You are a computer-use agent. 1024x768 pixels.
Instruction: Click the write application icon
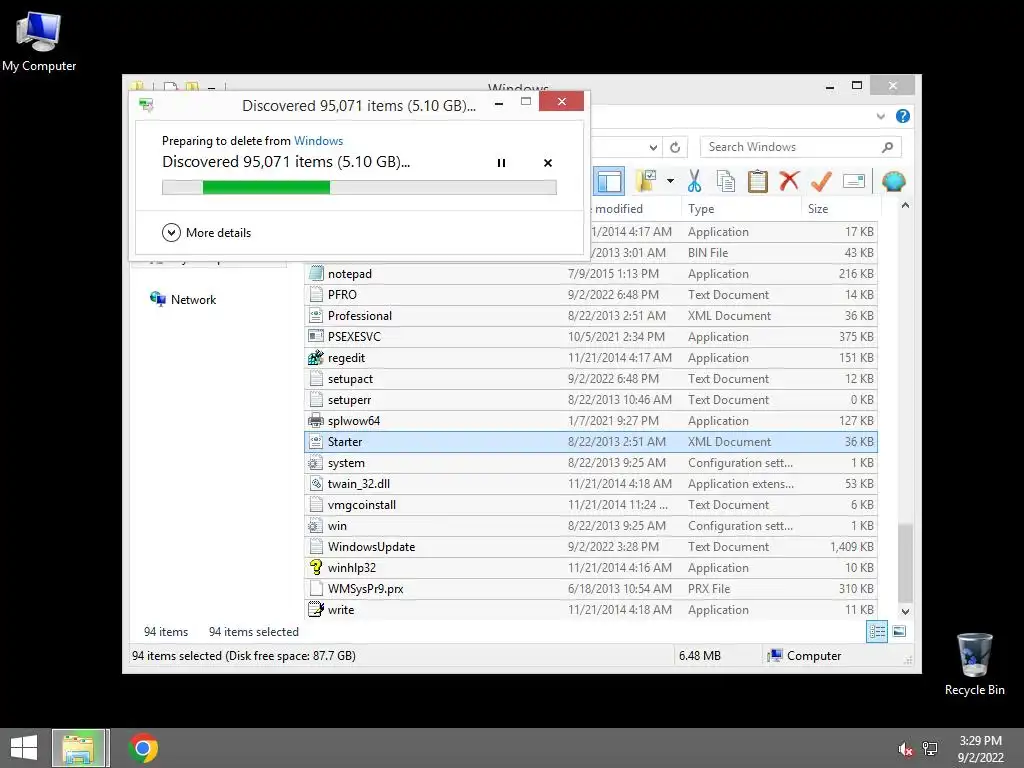point(316,609)
